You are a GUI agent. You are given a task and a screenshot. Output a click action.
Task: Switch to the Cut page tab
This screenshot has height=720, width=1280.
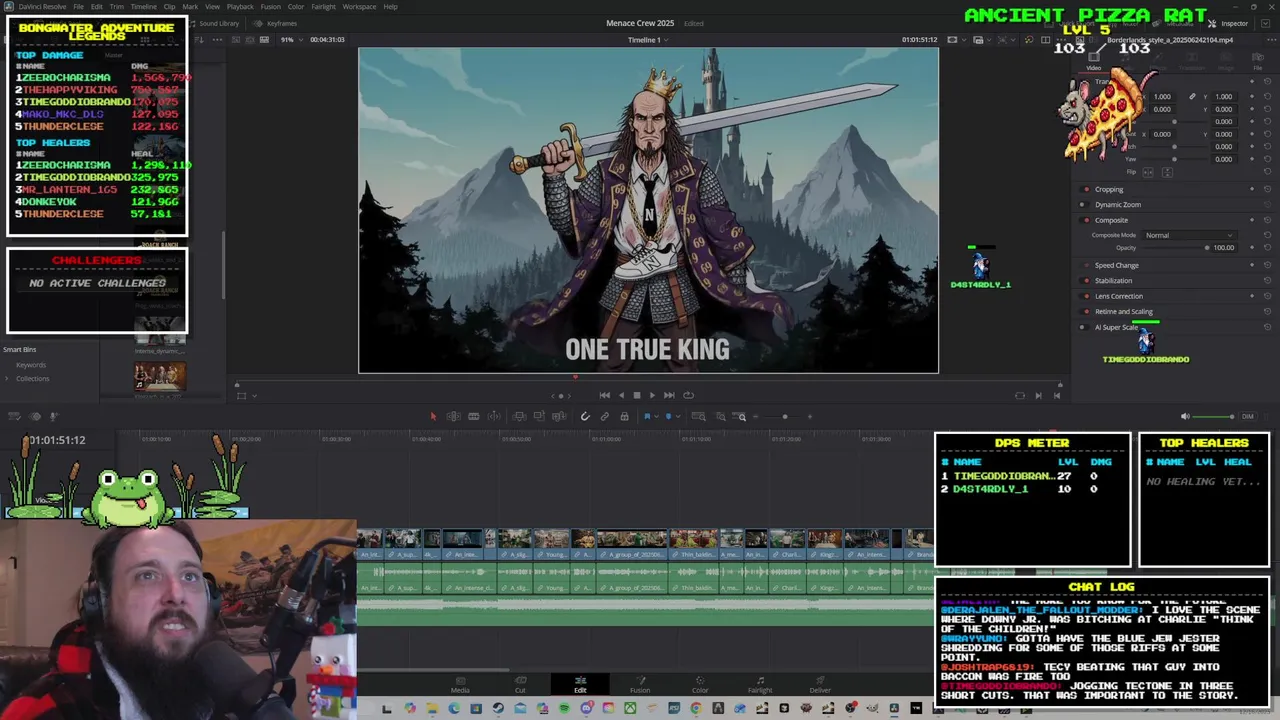point(520,685)
